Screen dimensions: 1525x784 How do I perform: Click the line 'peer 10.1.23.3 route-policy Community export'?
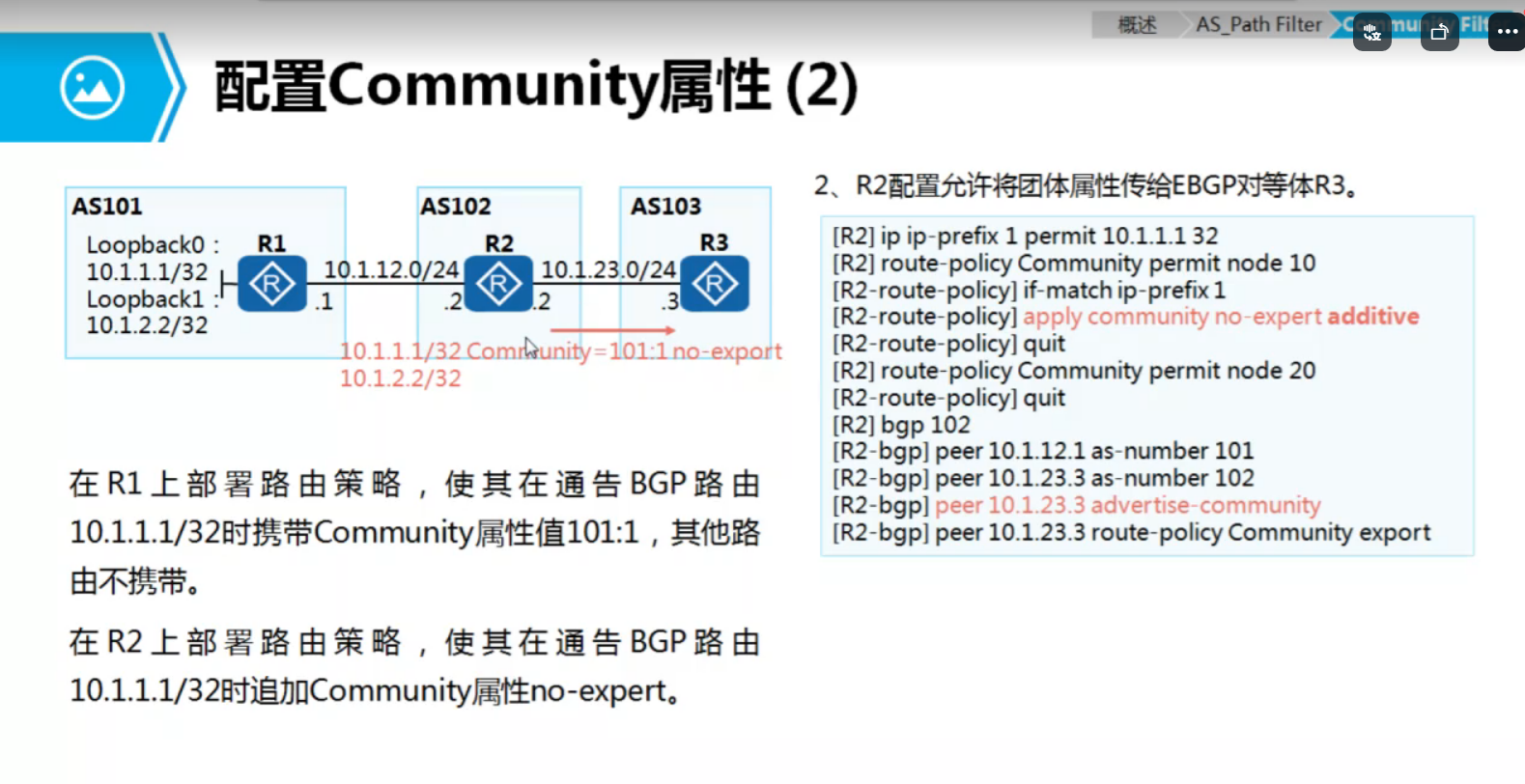(1132, 532)
